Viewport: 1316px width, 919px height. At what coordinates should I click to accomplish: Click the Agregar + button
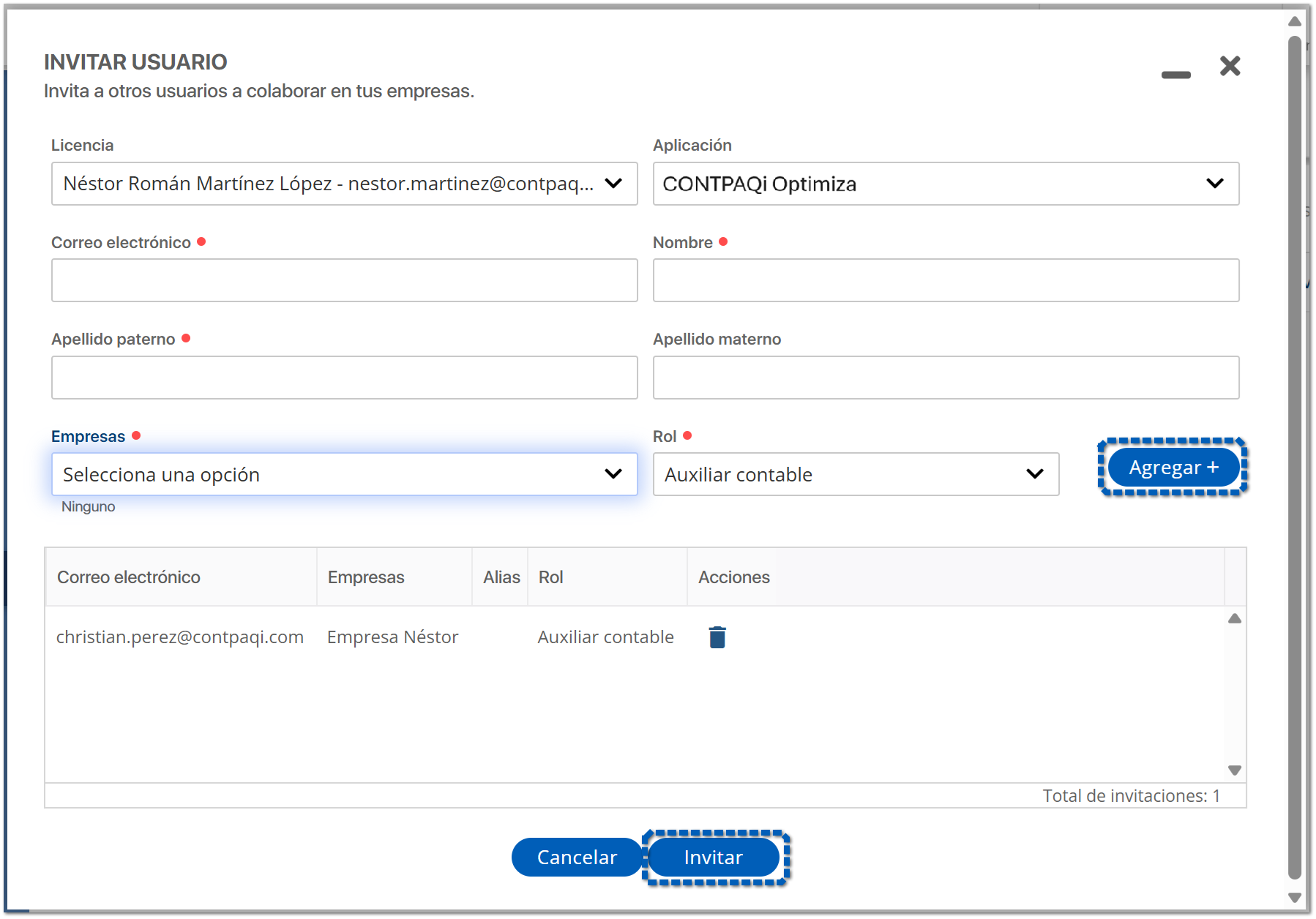(1173, 468)
